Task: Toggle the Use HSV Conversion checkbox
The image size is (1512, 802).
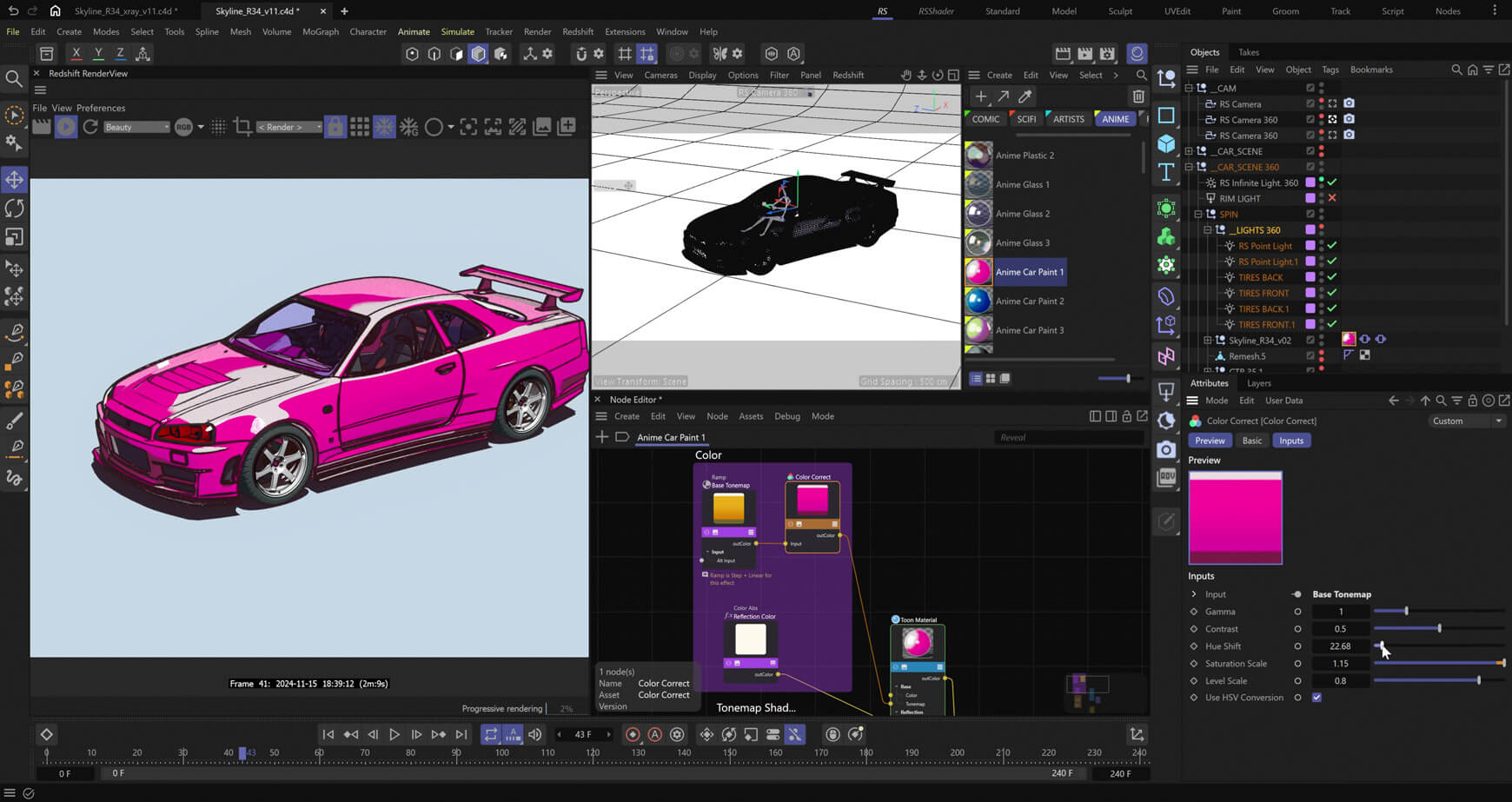Action: 1316,698
